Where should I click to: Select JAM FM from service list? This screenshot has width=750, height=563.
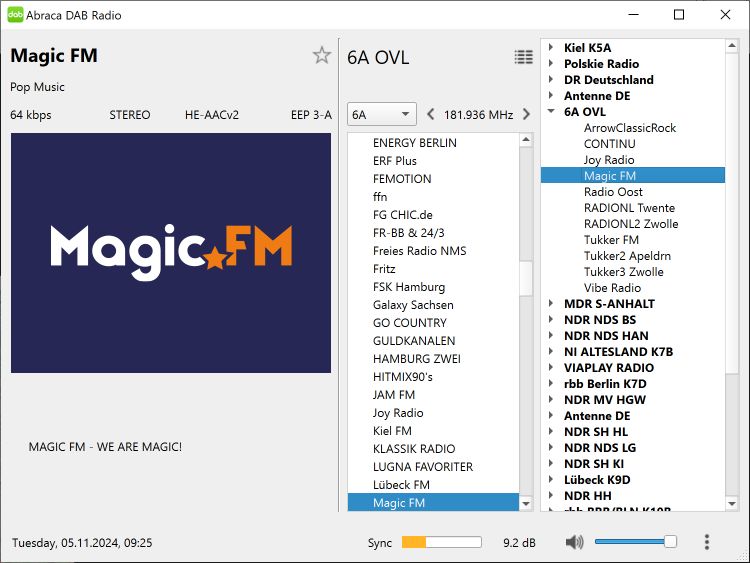[394, 395]
